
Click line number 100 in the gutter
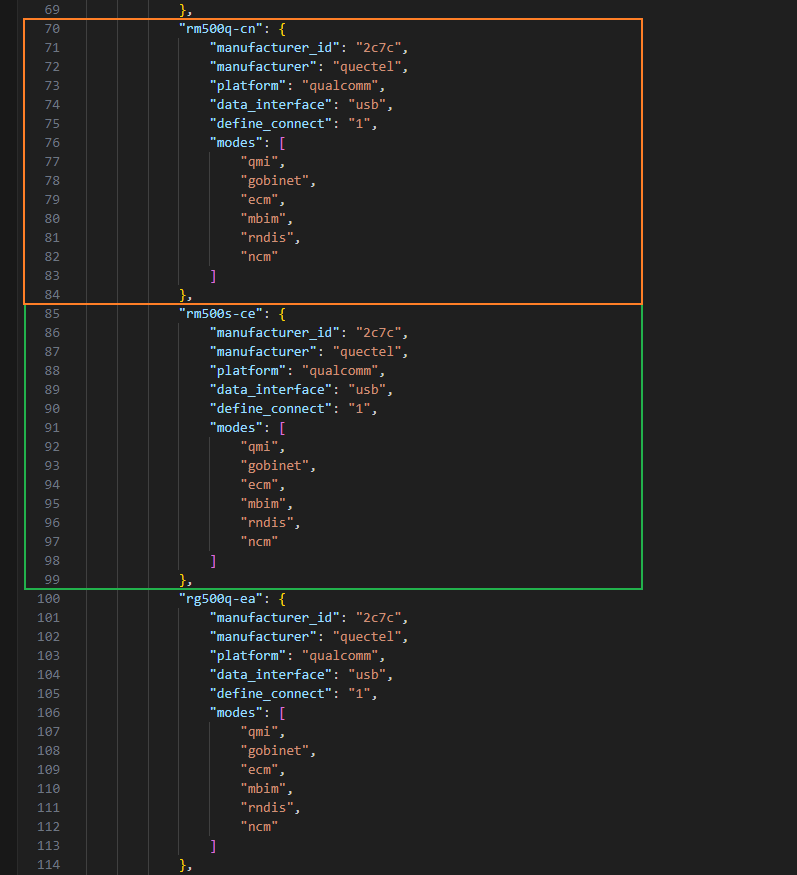49,599
